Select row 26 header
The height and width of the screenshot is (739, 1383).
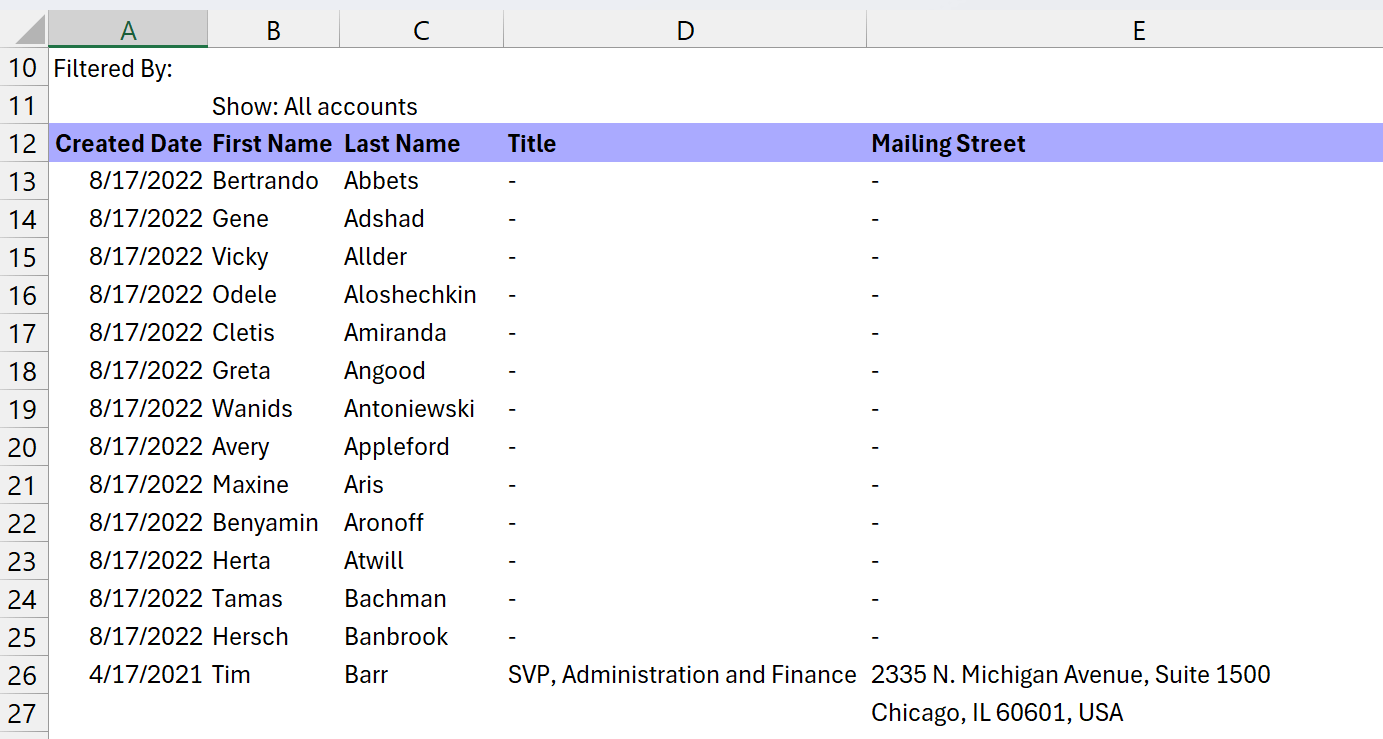pyautogui.click(x=23, y=674)
